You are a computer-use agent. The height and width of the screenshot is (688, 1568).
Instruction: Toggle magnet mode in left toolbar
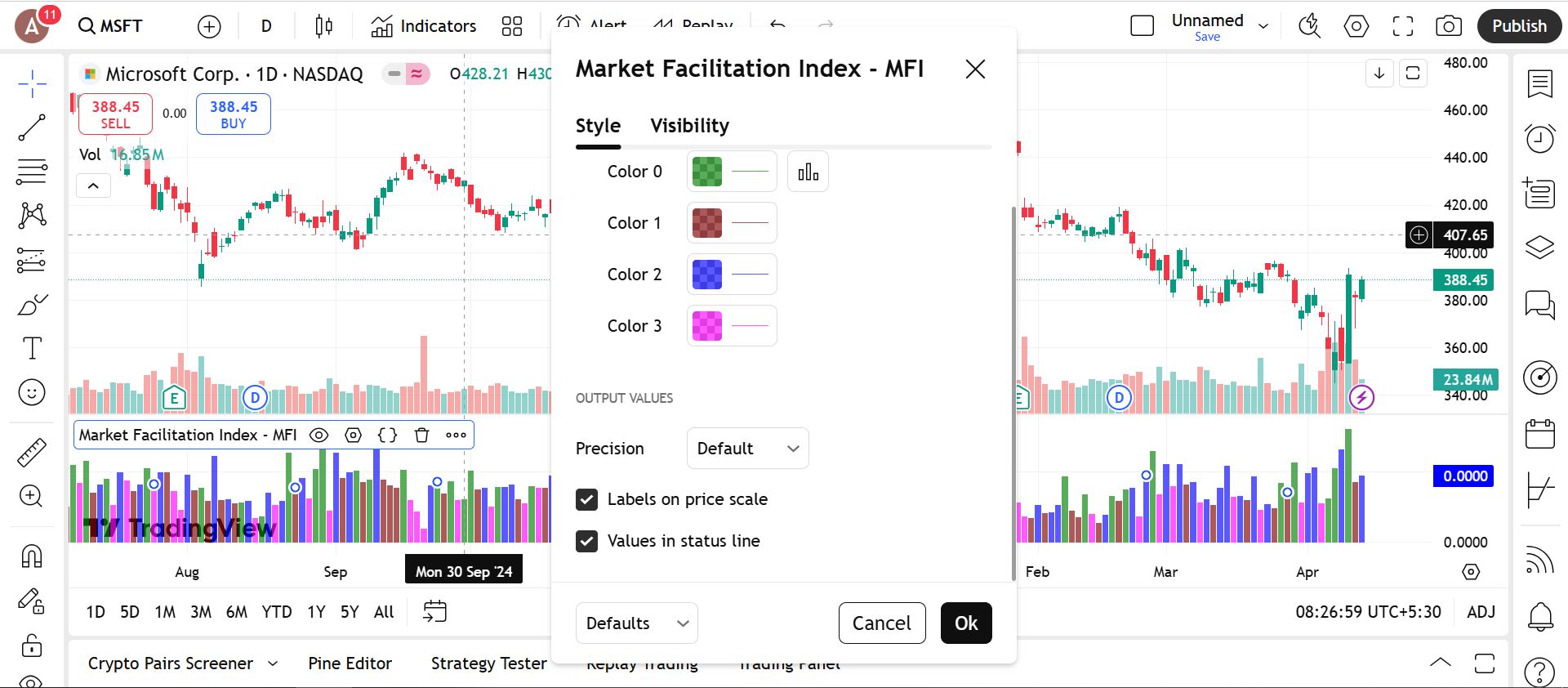point(32,556)
